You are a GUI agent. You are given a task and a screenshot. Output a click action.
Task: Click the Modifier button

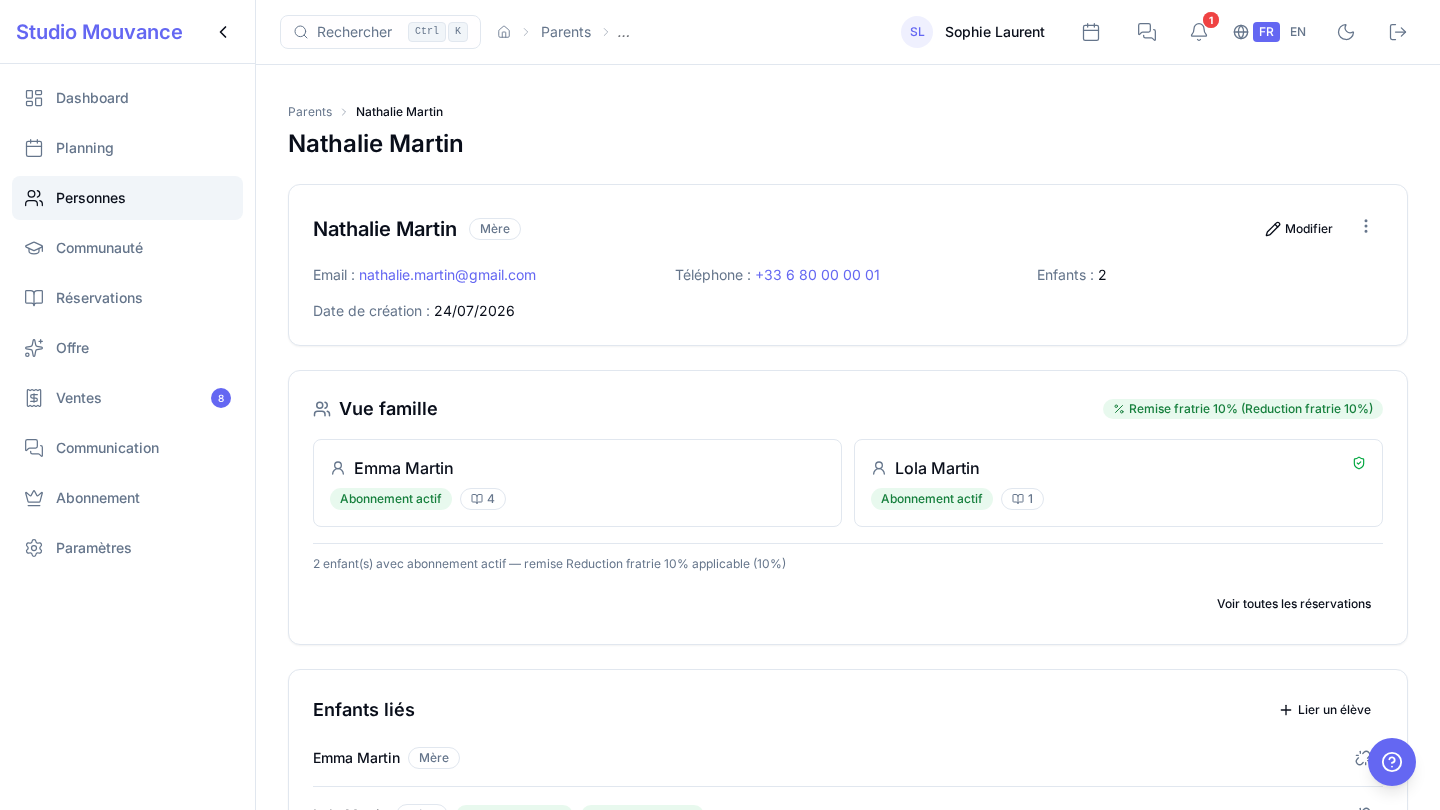pyautogui.click(x=1299, y=229)
